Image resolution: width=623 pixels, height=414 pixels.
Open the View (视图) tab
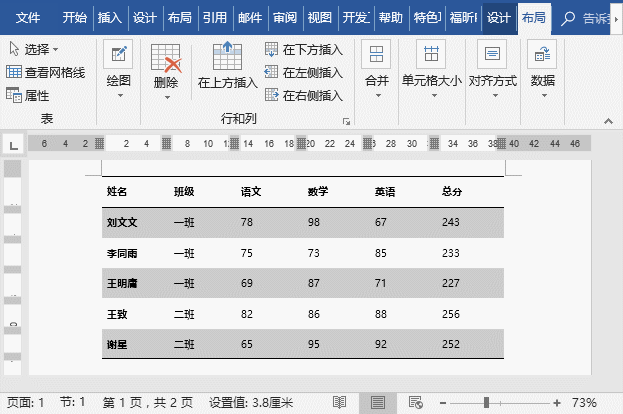[320, 18]
